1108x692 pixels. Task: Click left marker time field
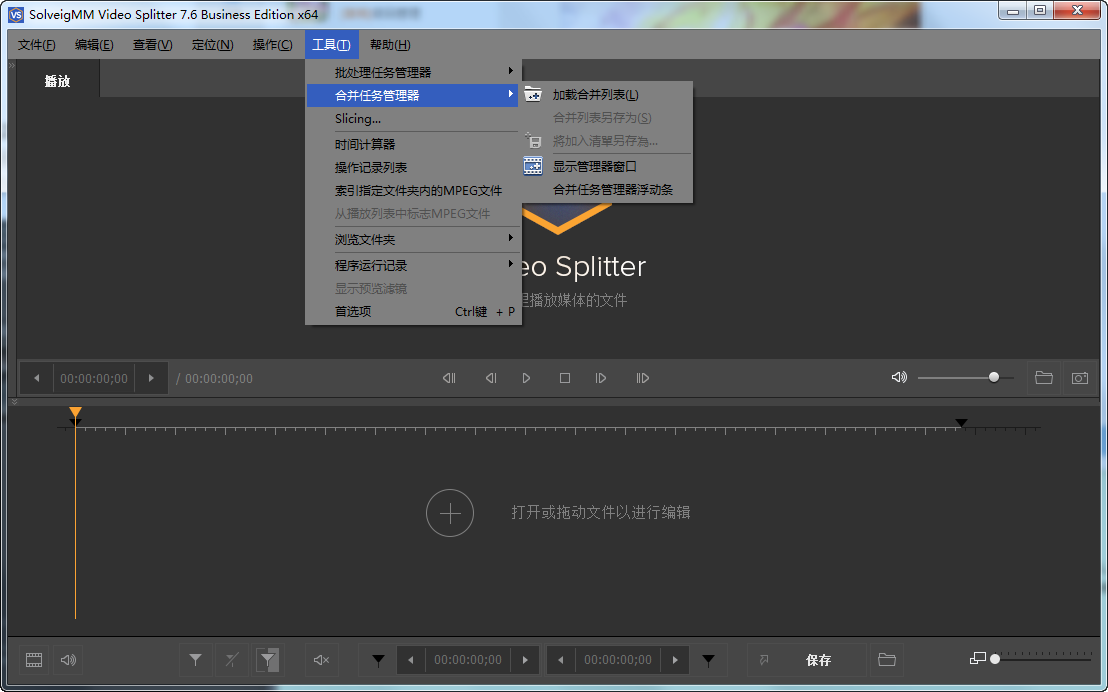tap(468, 660)
